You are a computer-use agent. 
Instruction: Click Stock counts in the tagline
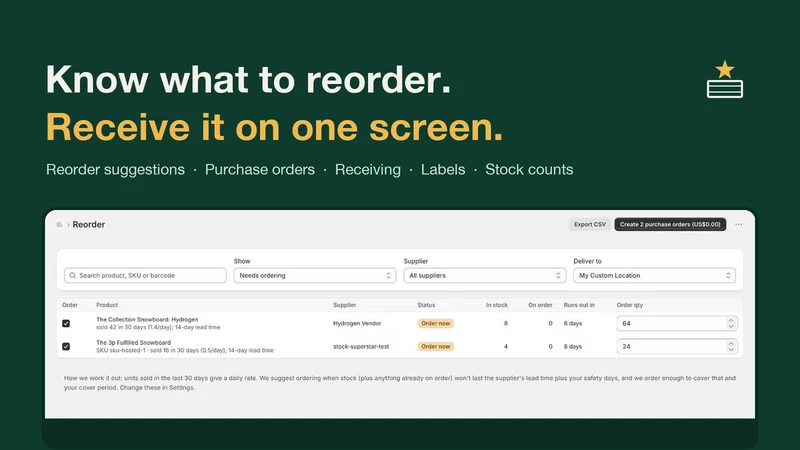529,170
